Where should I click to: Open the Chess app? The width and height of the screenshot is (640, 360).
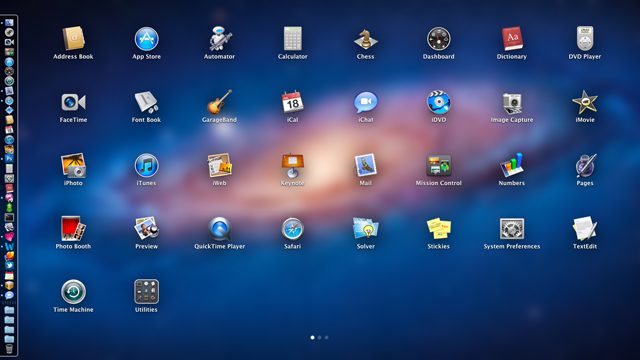365,39
